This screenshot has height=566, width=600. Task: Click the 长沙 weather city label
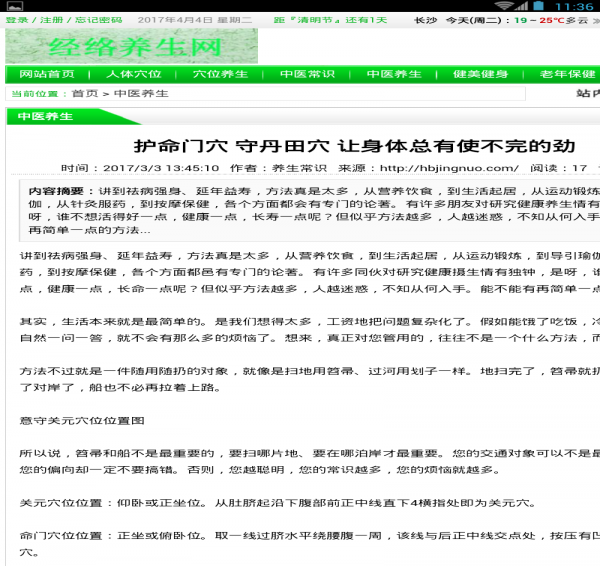426,20
